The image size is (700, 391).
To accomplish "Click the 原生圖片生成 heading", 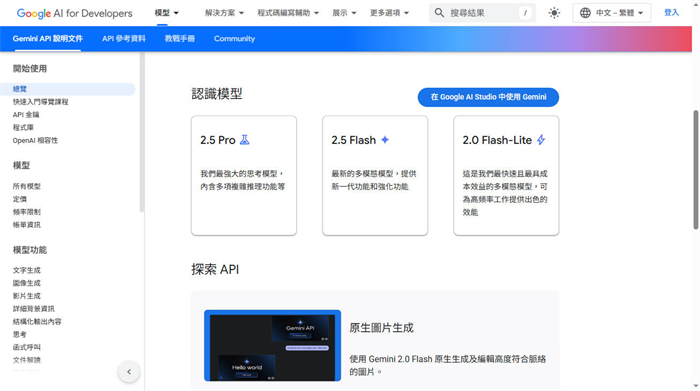I will [381, 328].
